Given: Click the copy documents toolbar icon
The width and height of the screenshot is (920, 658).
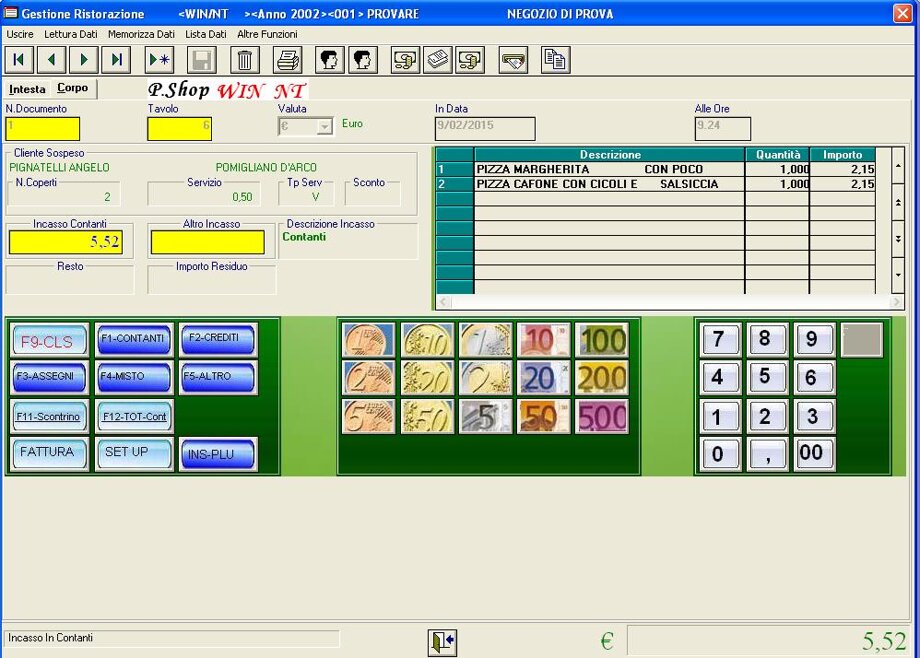Looking at the screenshot, I should (x=555, y=60).
